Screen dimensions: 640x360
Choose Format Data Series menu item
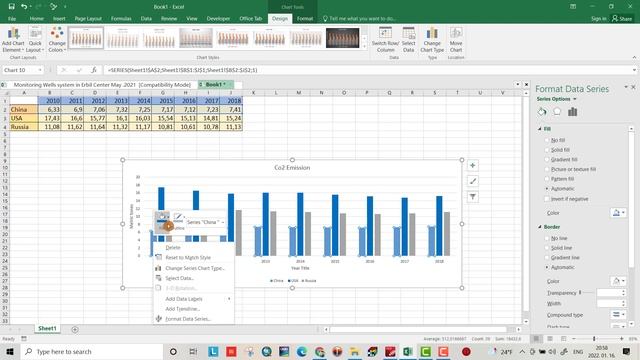click(188, 319)
